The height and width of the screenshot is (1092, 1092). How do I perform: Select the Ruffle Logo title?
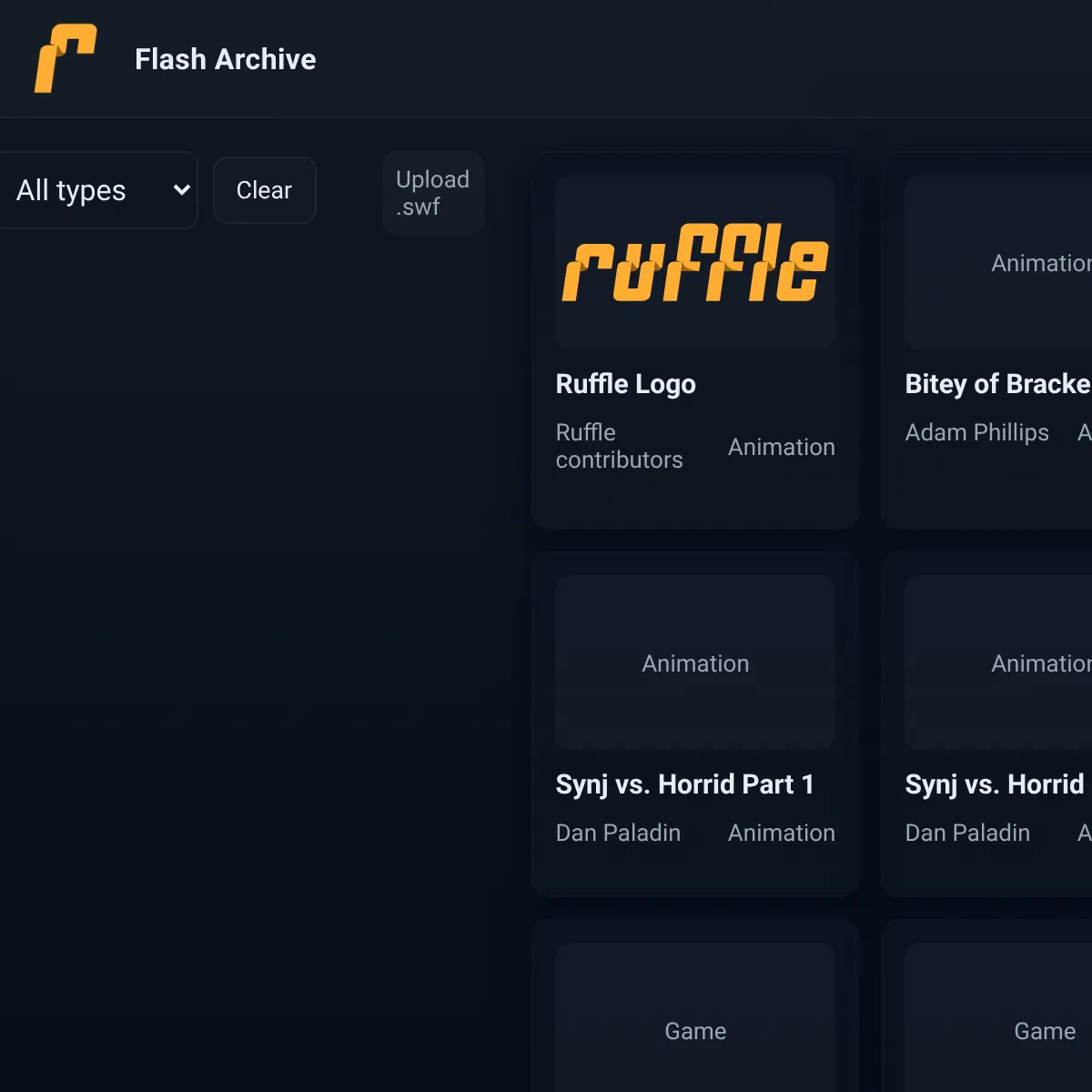(x=626, y=384)
